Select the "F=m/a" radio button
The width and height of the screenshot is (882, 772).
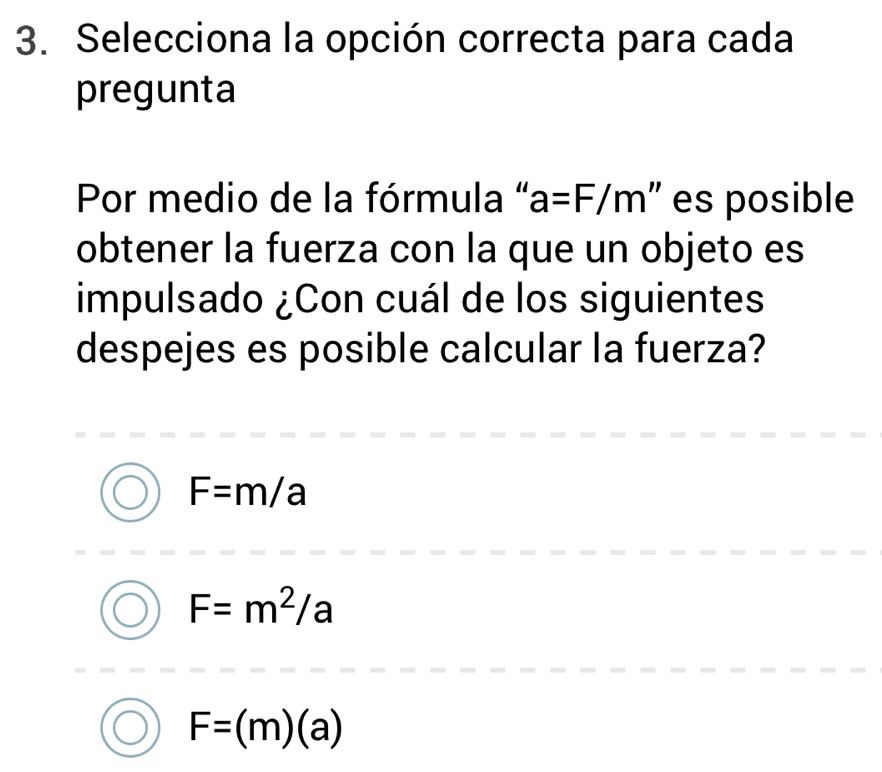point(129,491)
